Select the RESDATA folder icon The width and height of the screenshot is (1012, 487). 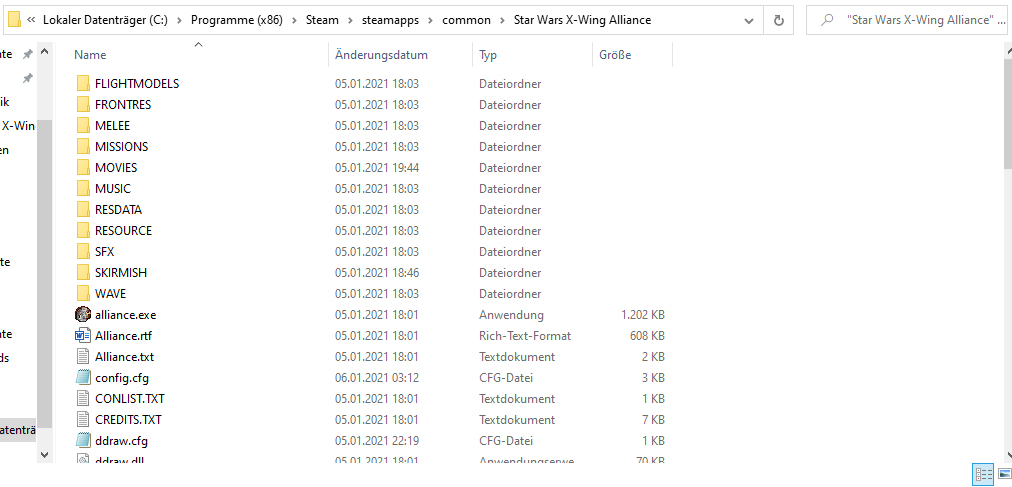click(83, 210)
